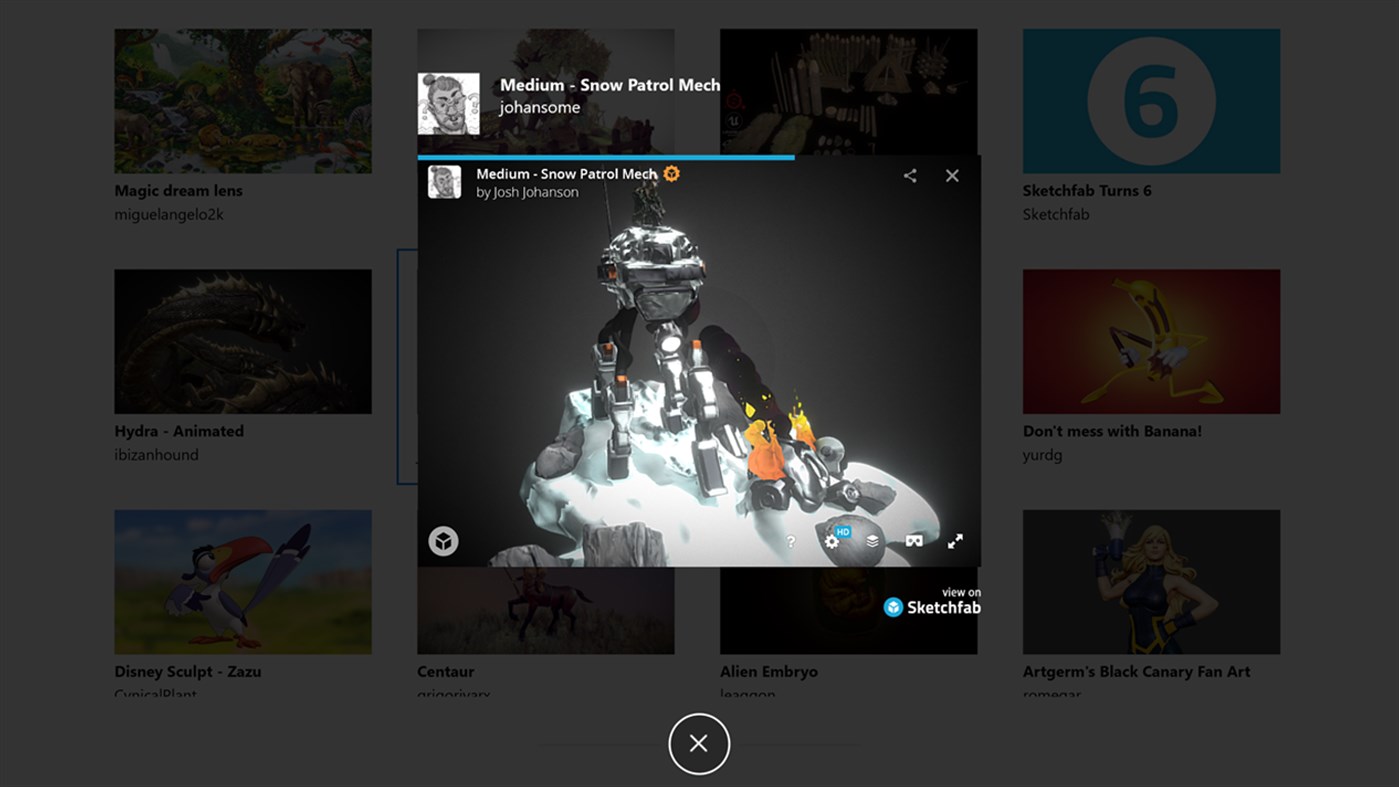Open the Hydra - Animated model
1399x787 pixels.
tap(243, 340)
